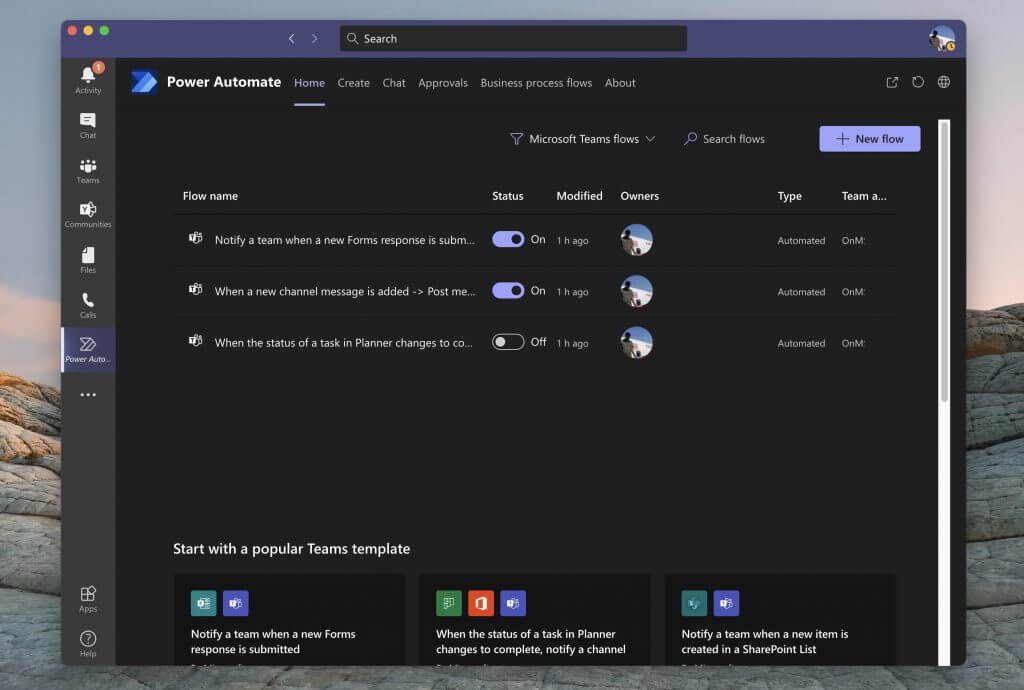Turn on the Planner task flow toggle
1024x690 pixels.
tap(507, 342)
